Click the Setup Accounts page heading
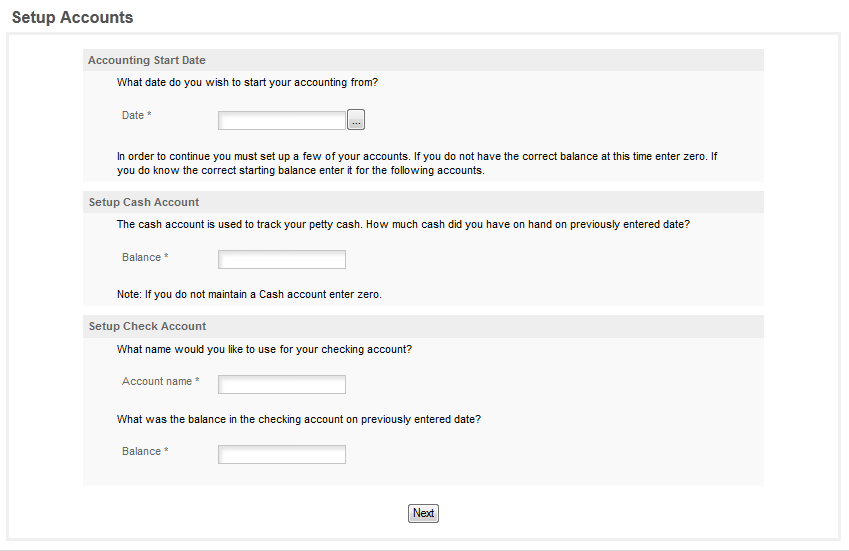Image resolution: width=849 pixels, height=551 pixels. [73, 17]
